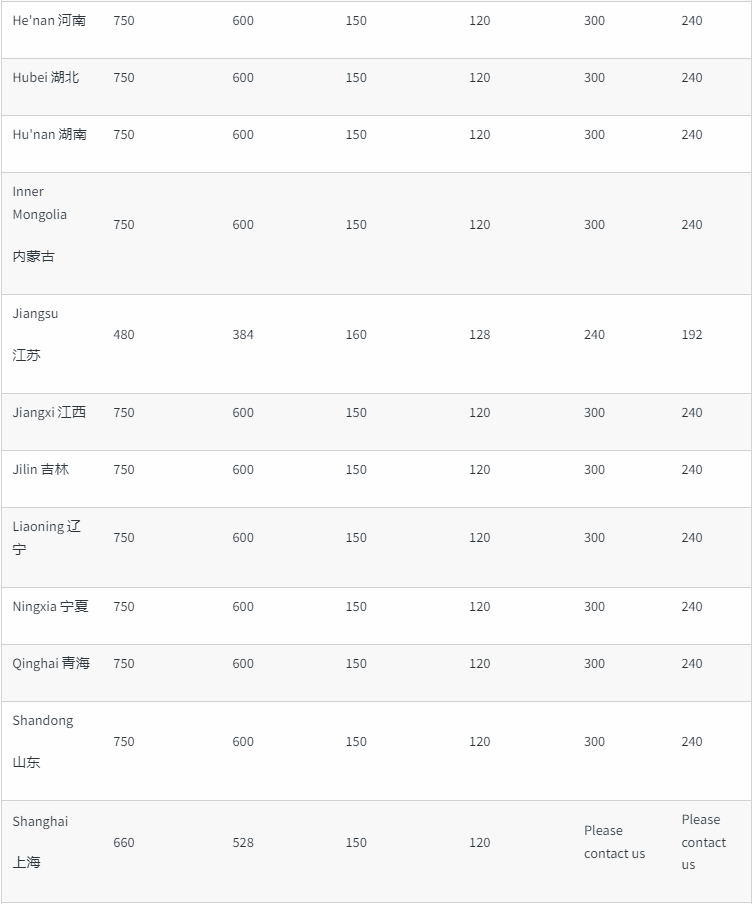This screenshot has height=904, width=753.
Task: Click the two-line 'Please contact us' cell
Action: tap(615, 842)
